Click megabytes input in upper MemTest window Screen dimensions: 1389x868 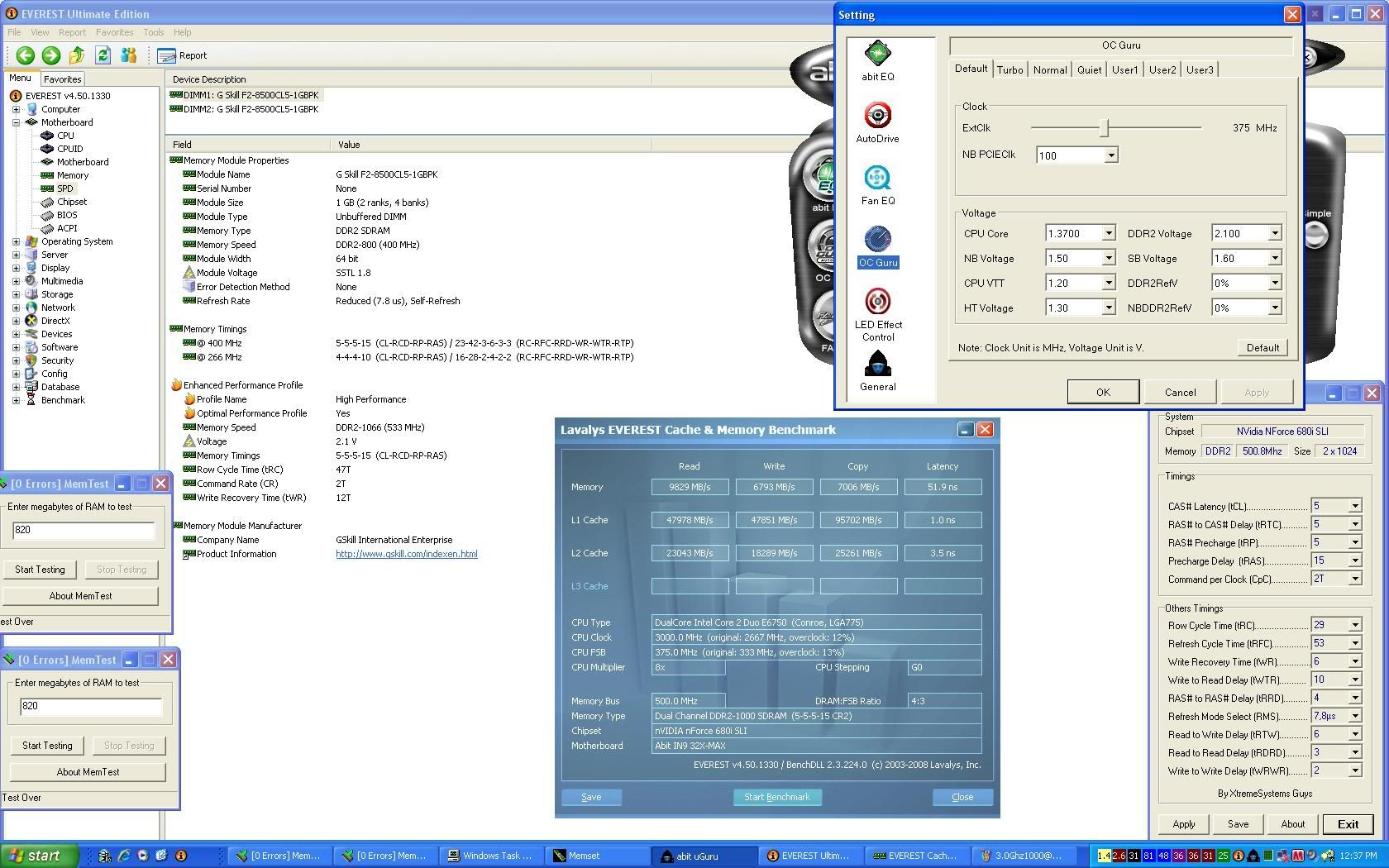click(x=83, y=530)
